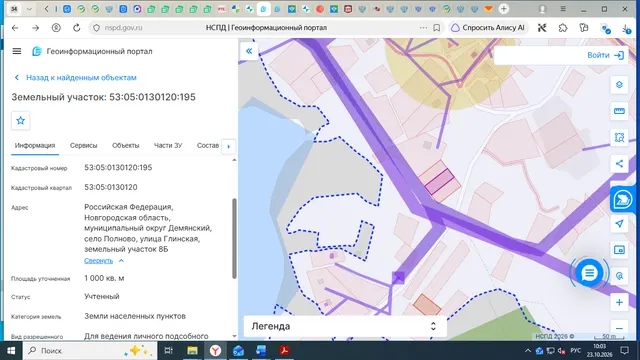Click the scrollbar down arrow in info panel
This screenshot has width=640, height=360.
pyautogui.click(x=234, y=336)
